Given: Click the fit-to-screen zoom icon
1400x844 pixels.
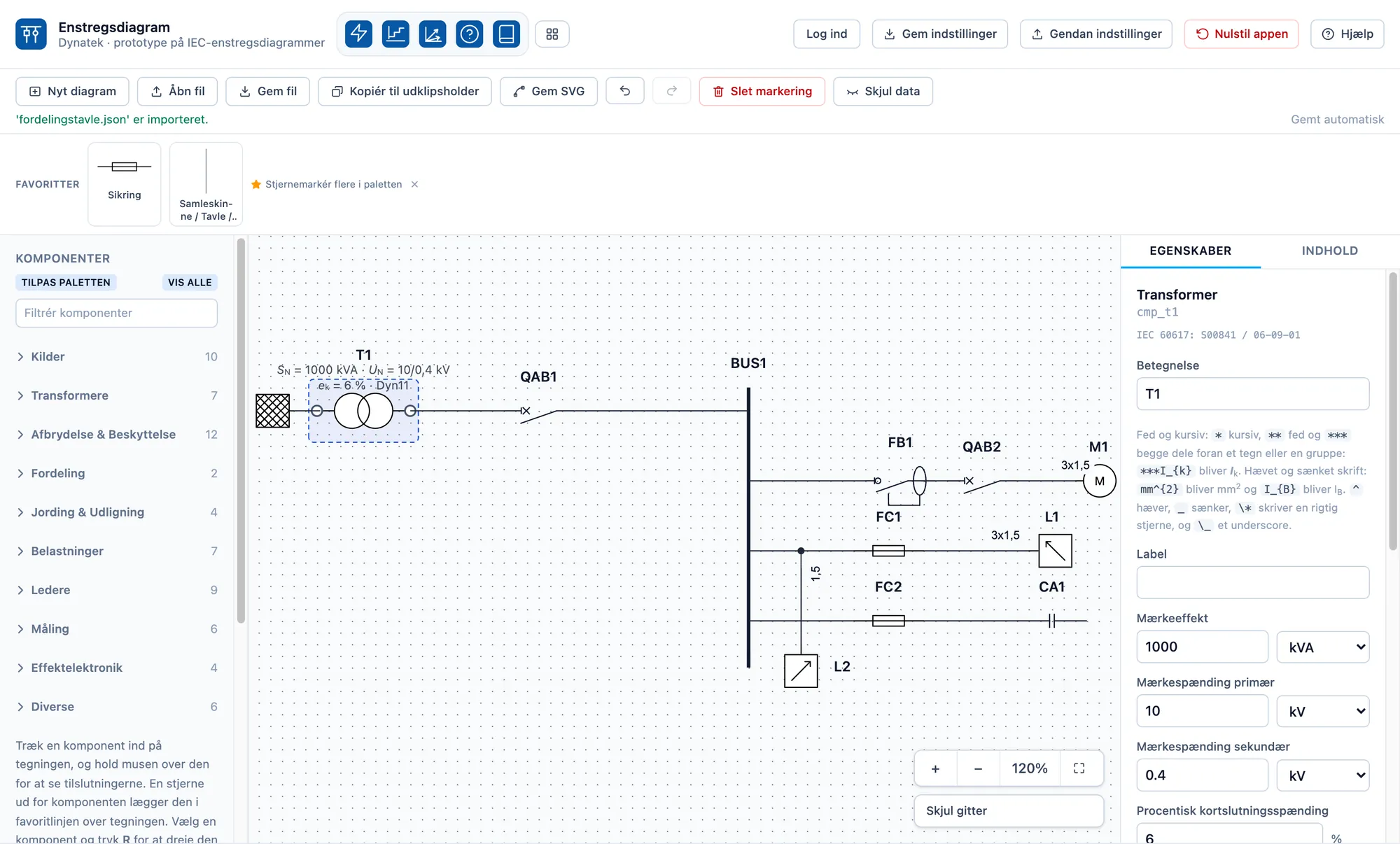Looking at the screenshot, I should click(x=1079, y=768).
